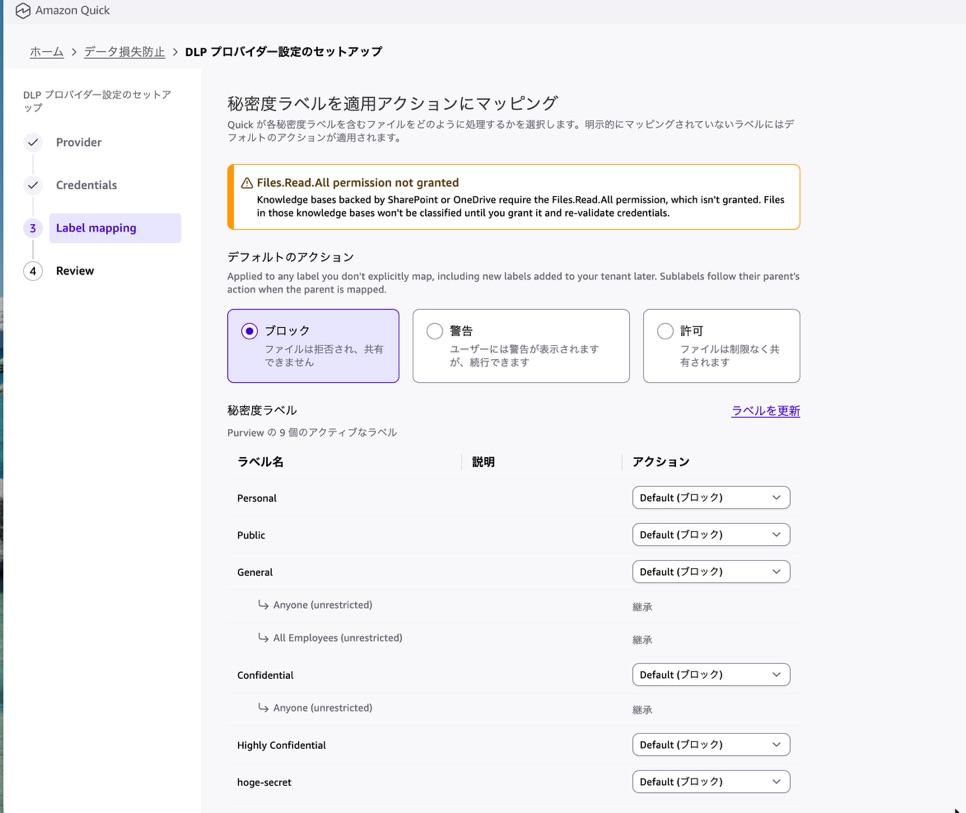The width and height of the screenshot is (966, 813).
Task: Open the Personal label action dropdown
Action: tap(711, 498)
